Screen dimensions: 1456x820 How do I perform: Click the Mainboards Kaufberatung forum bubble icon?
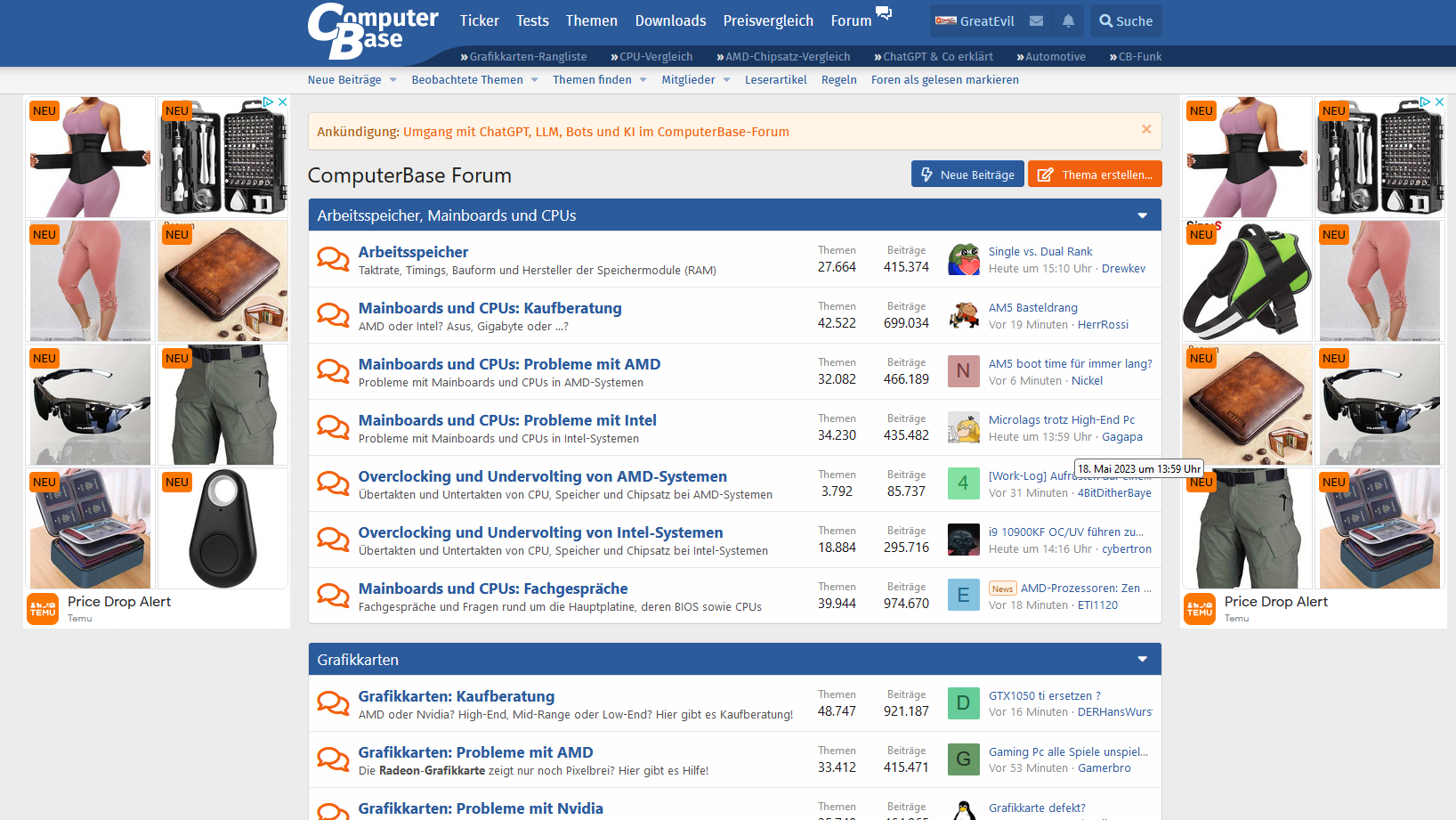[x=334, y=315]
